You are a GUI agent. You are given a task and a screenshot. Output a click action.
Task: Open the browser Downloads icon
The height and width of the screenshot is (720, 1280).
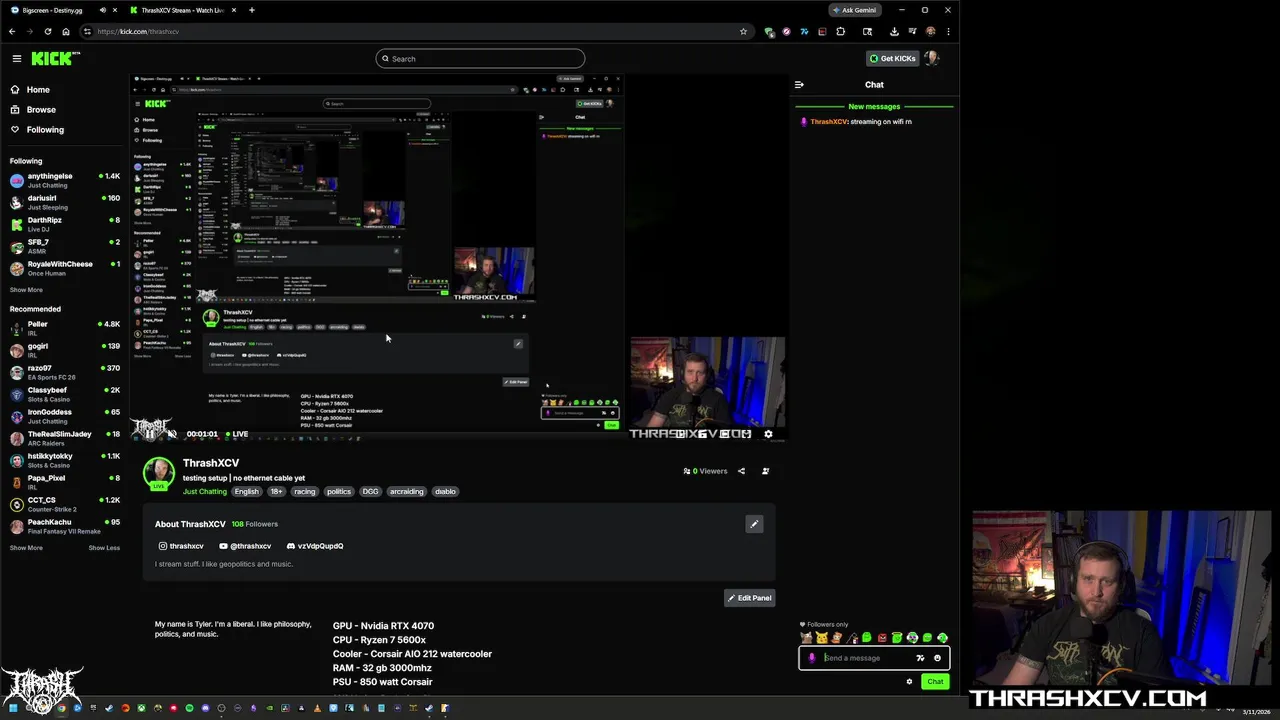pyautogui.click(x=894, y=31)
